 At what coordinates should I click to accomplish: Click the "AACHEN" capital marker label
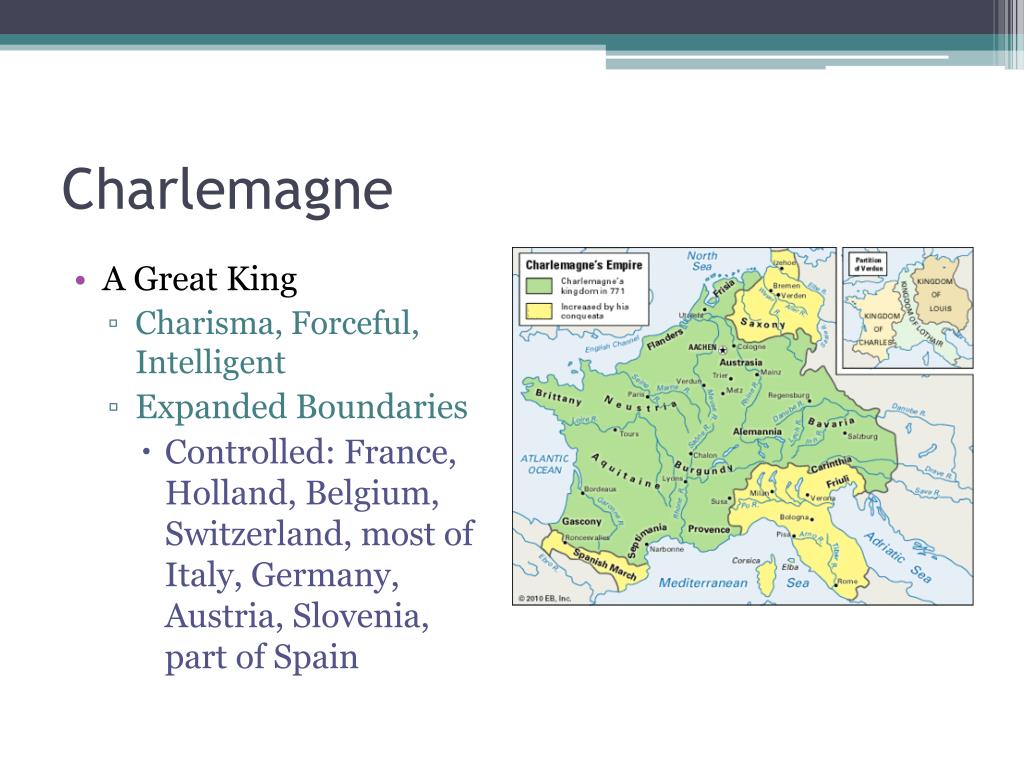tap(703, 347)
